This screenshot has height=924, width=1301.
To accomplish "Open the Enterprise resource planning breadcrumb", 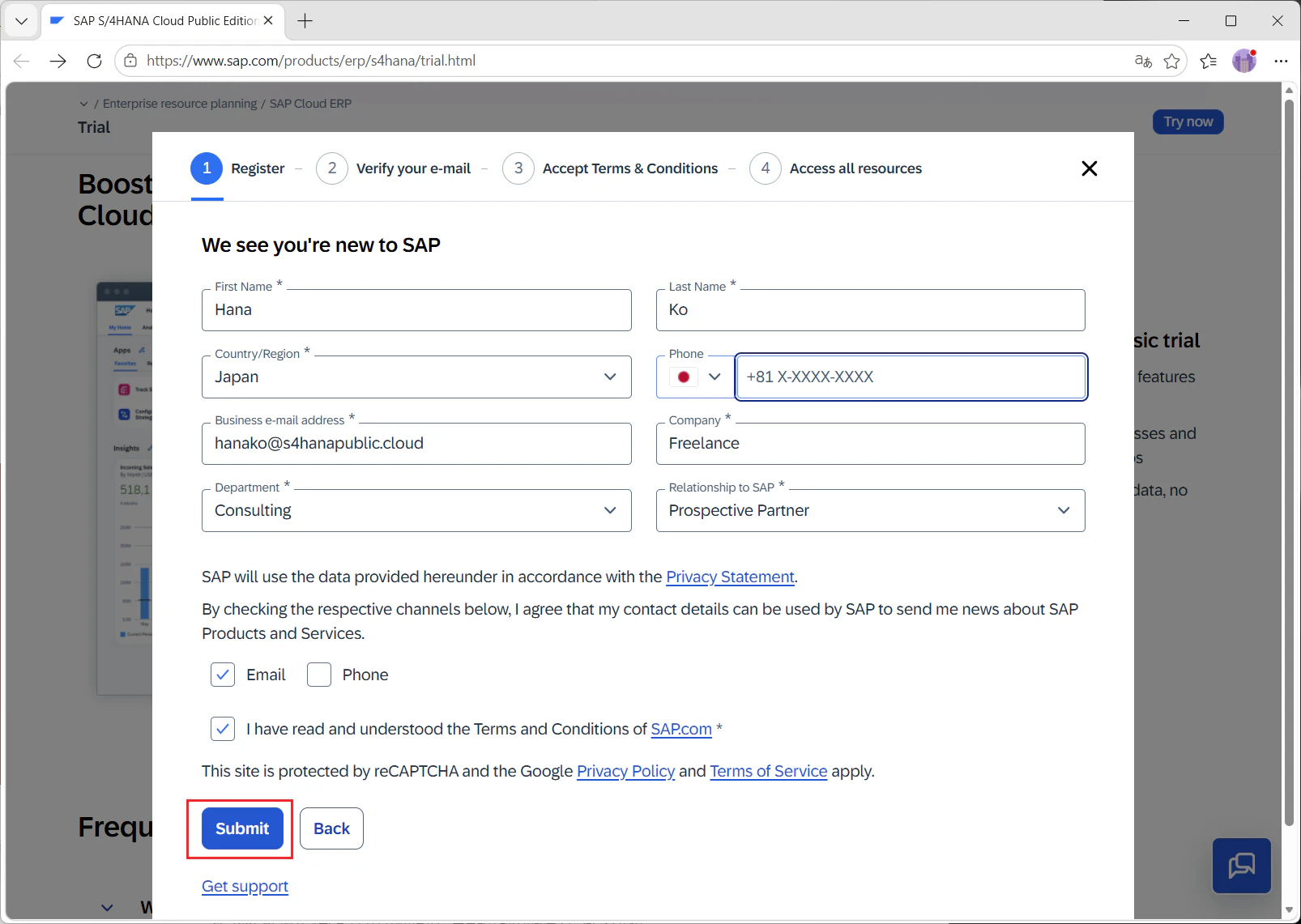I will point(180,104).
